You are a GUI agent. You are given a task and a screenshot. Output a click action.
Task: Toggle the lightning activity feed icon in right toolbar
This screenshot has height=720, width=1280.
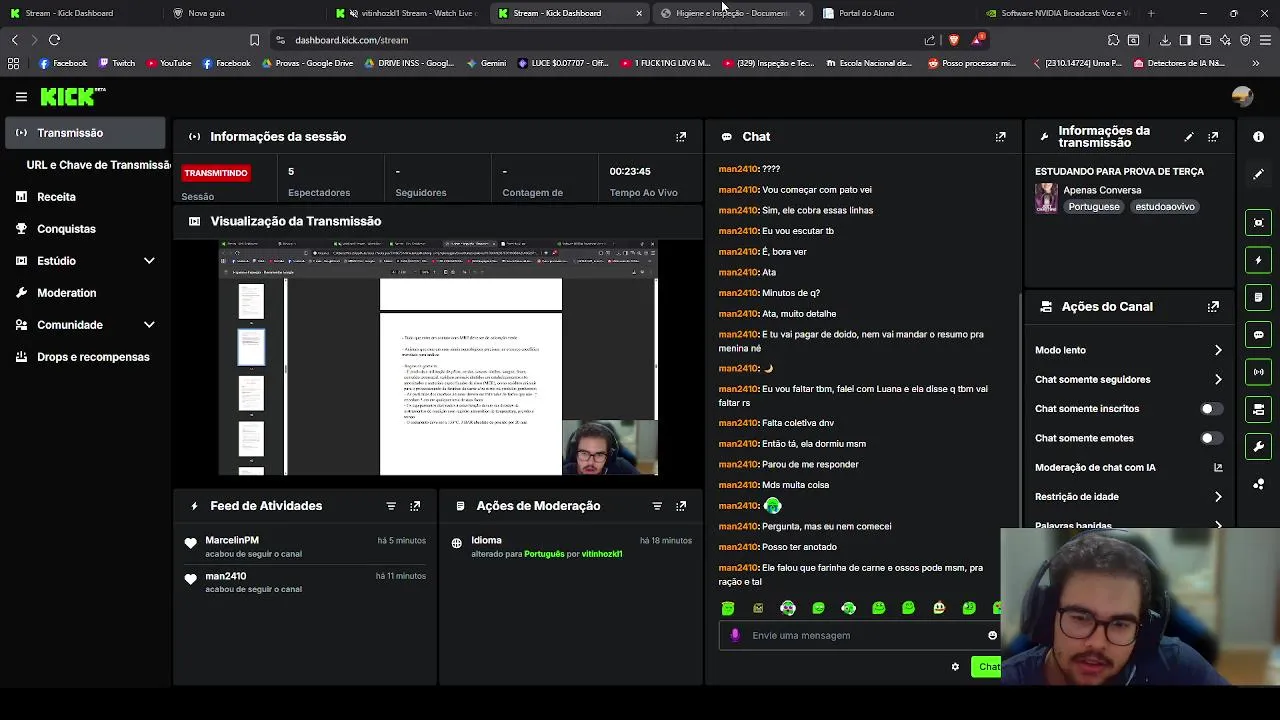click(x=1259, y=260)
